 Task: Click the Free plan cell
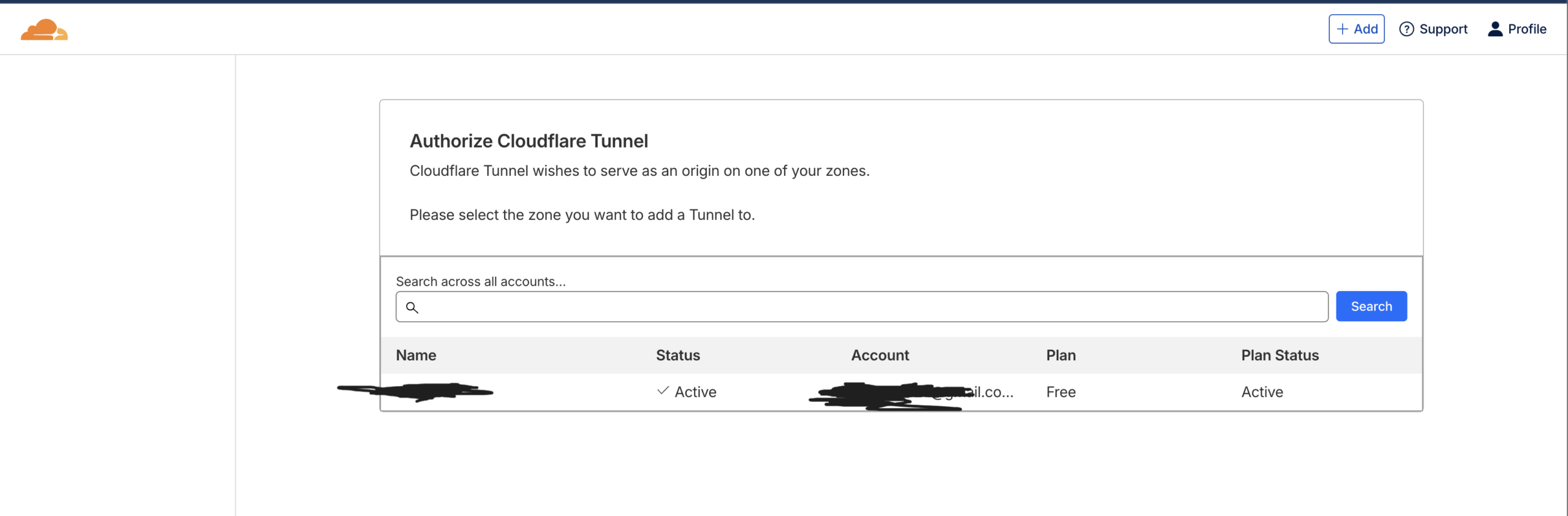coord(1060,392)
